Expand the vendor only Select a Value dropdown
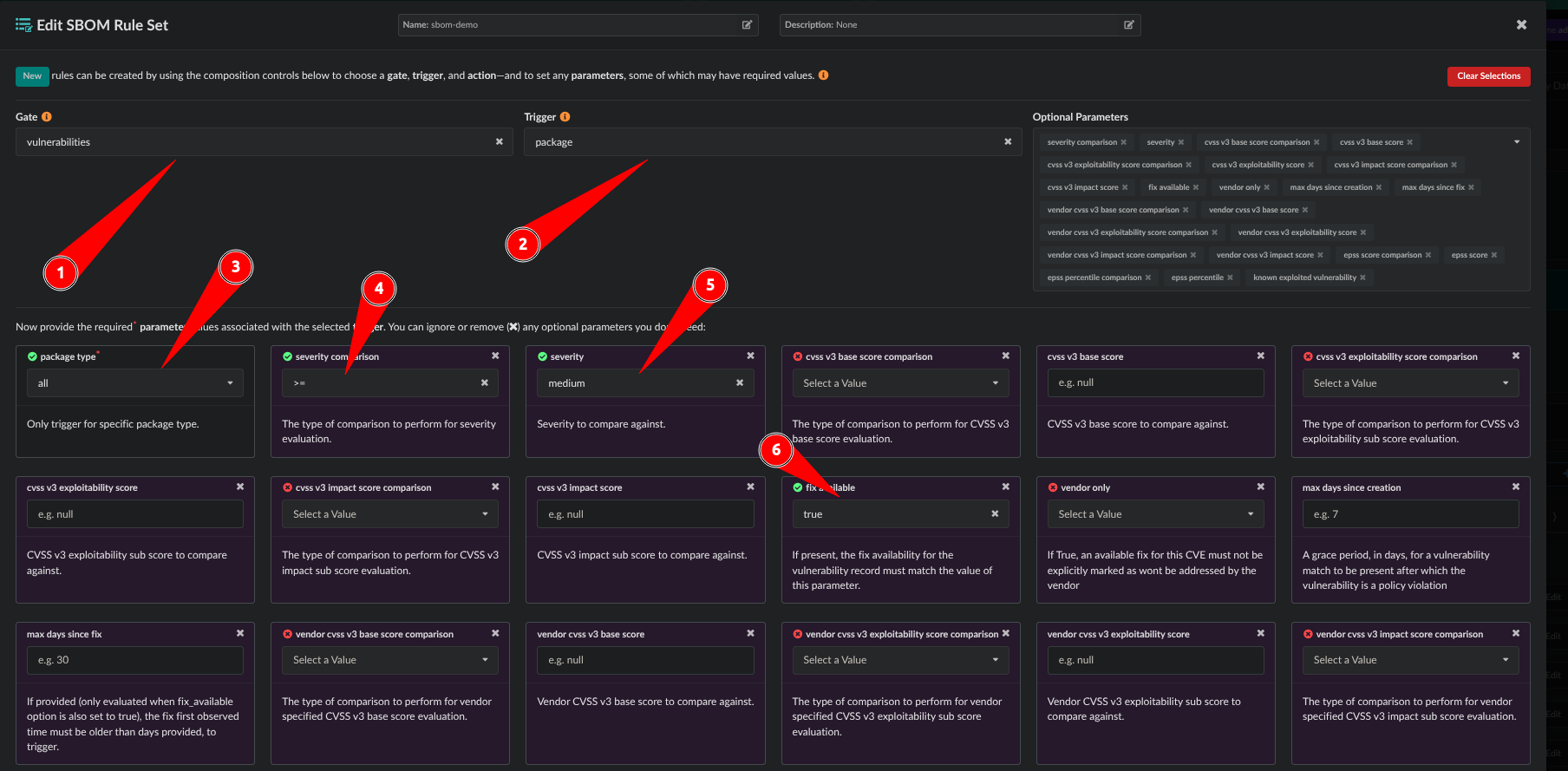Viewport: 1568px width, 771px height. (1154, 514)
